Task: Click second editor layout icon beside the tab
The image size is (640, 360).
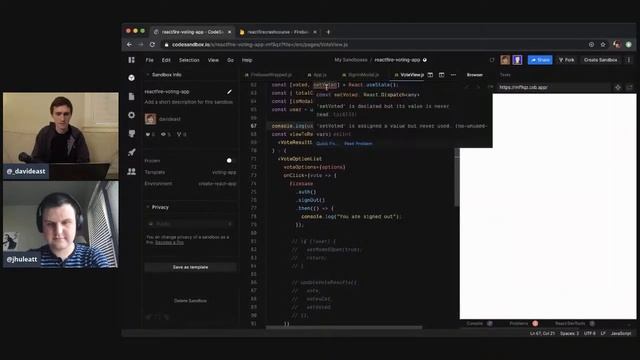Action: tap(442, 75)
